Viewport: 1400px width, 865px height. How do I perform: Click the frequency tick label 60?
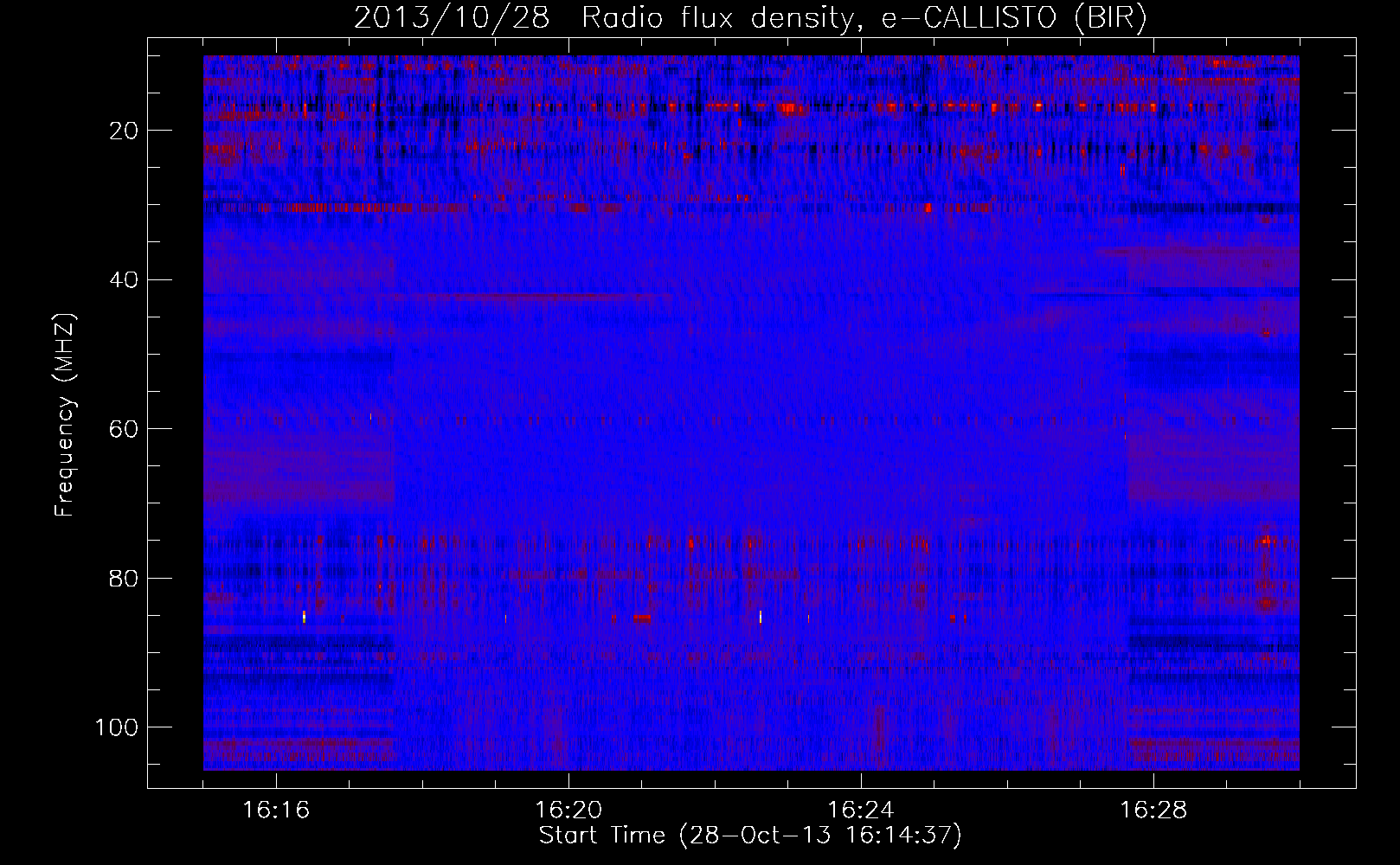pyautogui.click(x=125, y=429)
